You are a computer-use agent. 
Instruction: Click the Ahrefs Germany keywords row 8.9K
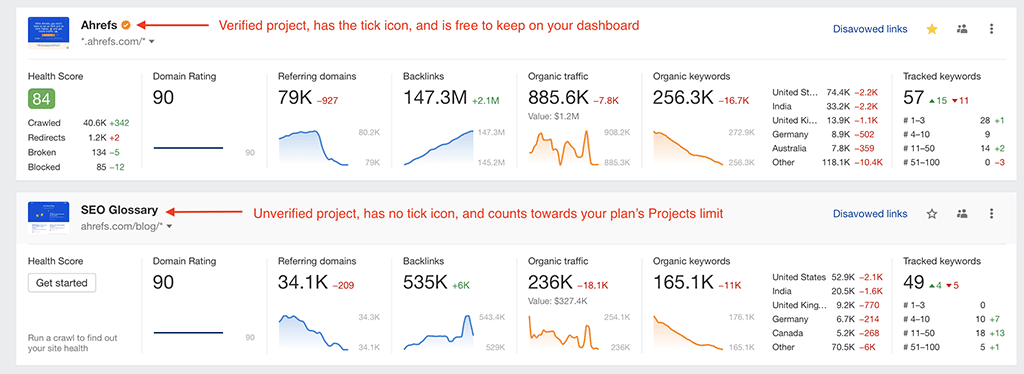click(x=825, y=134)
